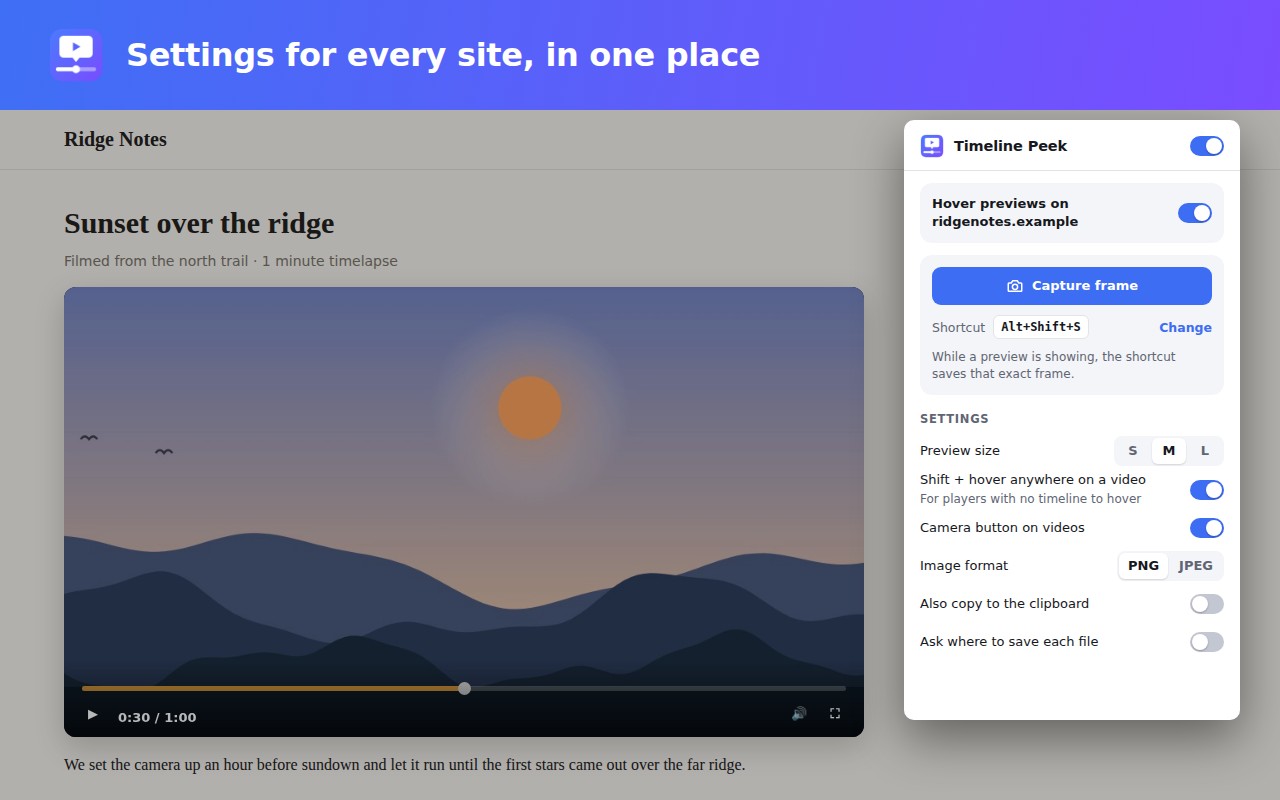Click the Alt+Shift+S shortcut key box
Image resolution: width=1280 pixels, height=800 pixels.
point(1041,327)
